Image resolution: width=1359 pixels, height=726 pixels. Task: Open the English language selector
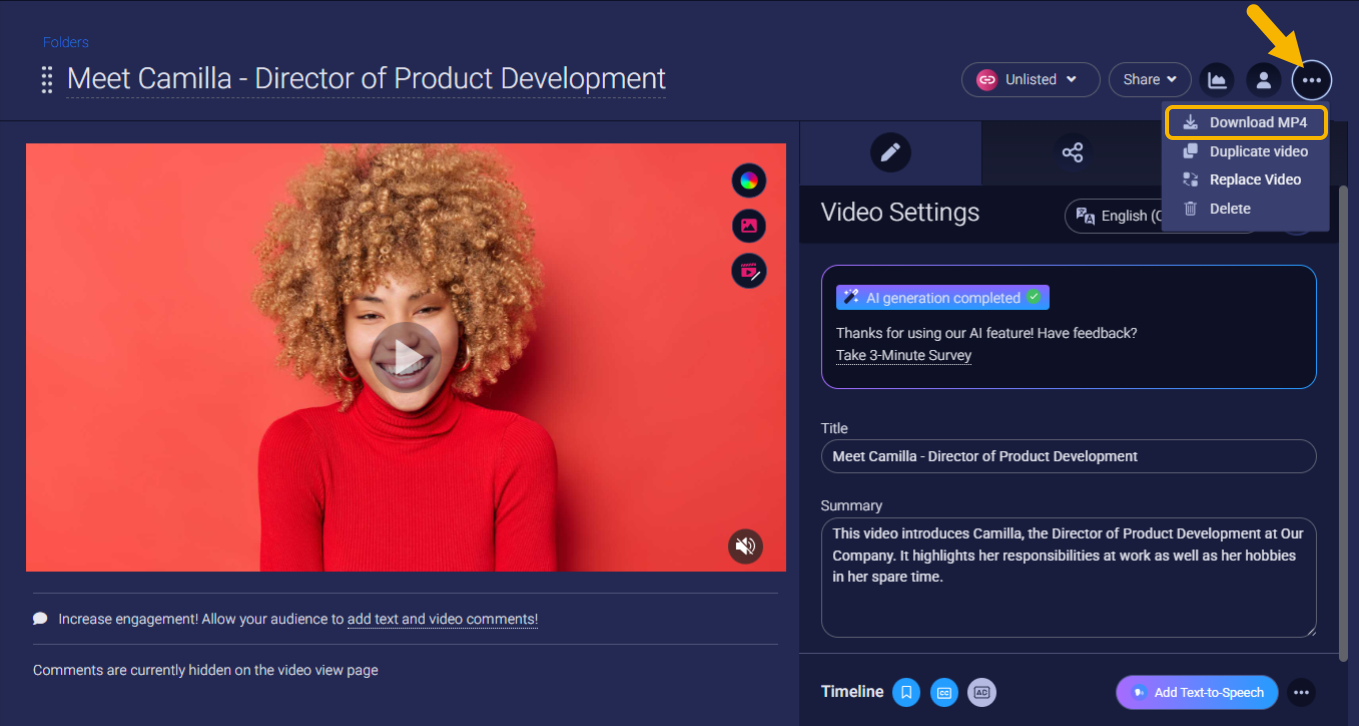point(1116,216)
